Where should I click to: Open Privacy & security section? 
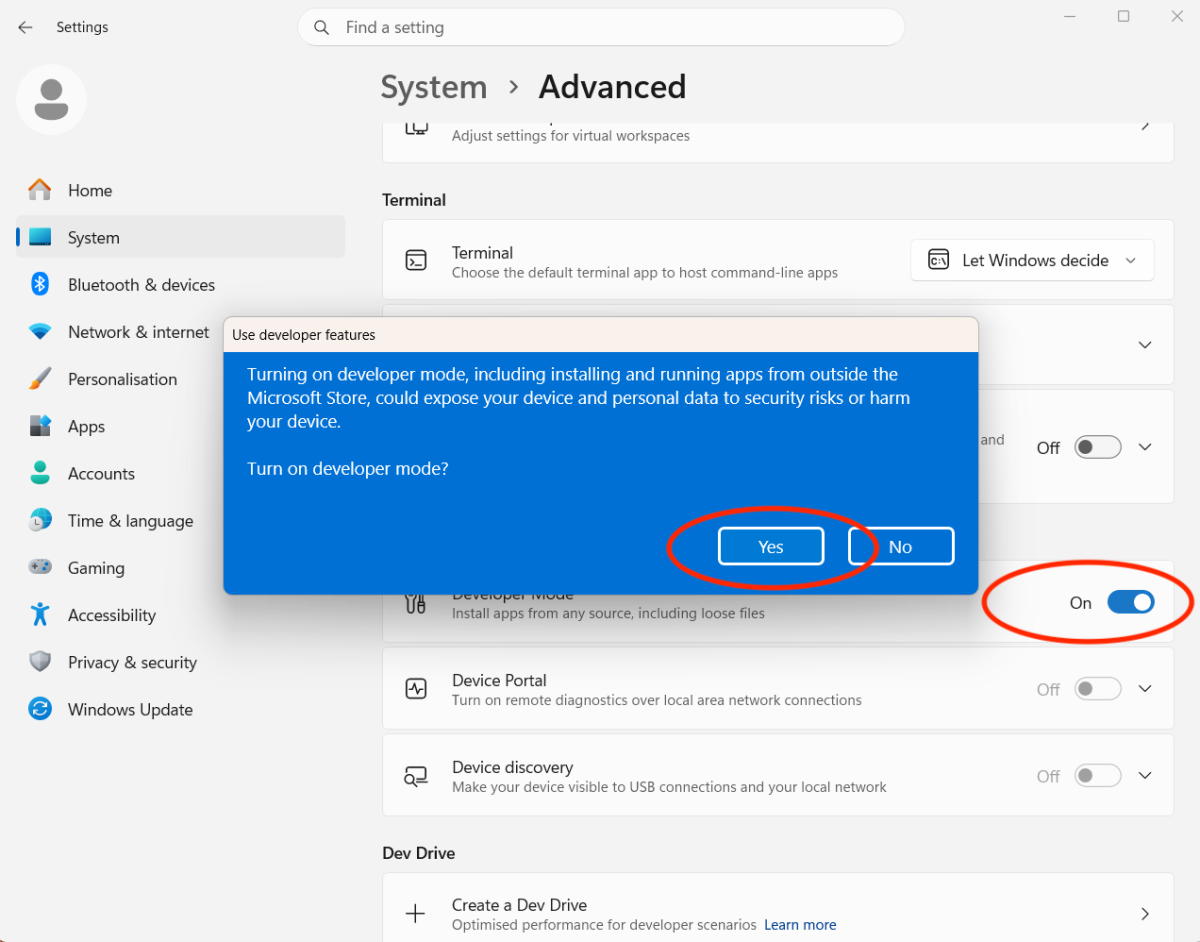click(x=180, y=661)
